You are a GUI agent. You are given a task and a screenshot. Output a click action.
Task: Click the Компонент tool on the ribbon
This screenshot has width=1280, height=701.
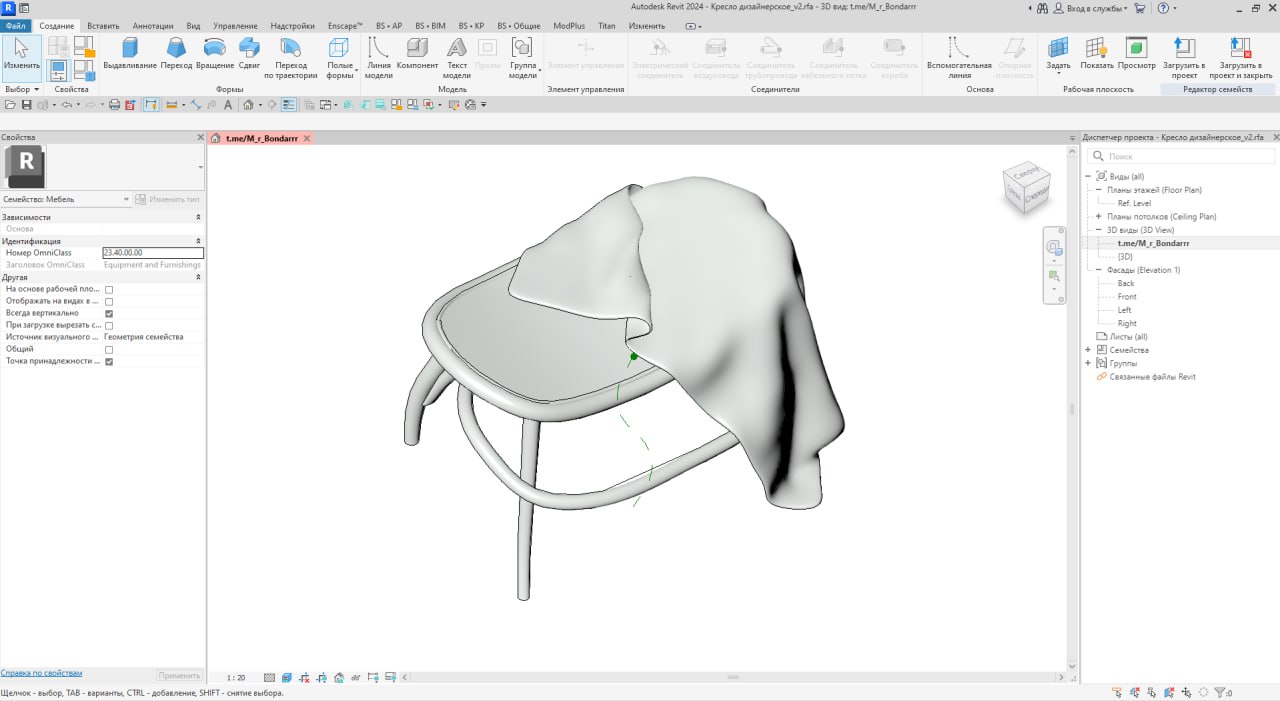(417, 48)
